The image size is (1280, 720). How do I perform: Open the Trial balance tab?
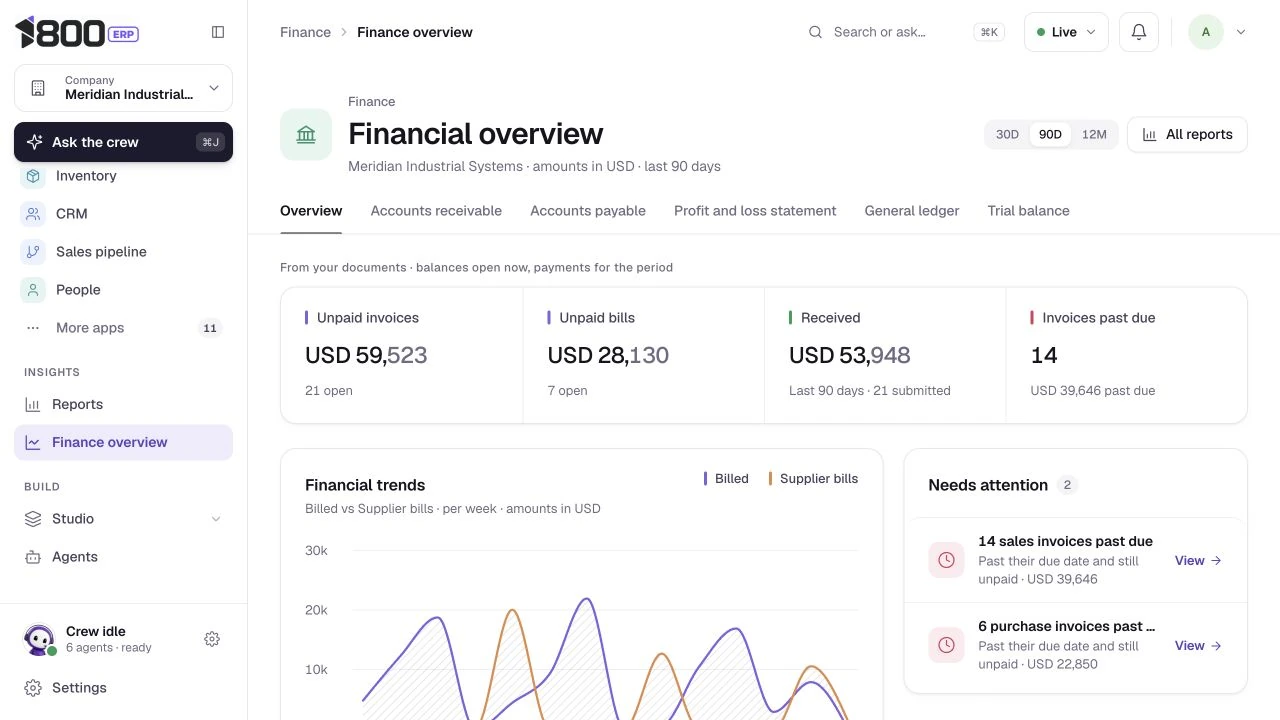pos(1028,211)
